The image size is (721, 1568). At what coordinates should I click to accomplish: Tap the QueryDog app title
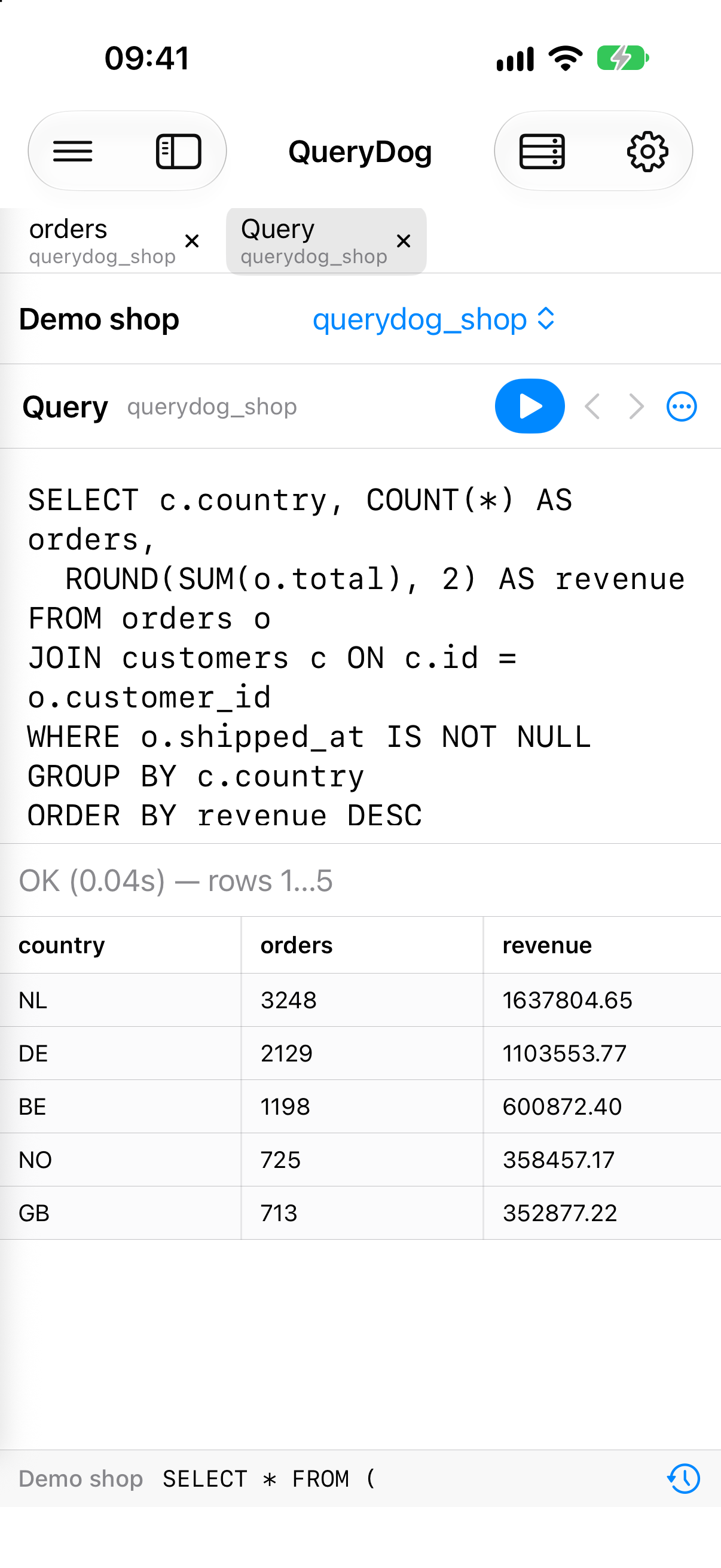point(360,151)
